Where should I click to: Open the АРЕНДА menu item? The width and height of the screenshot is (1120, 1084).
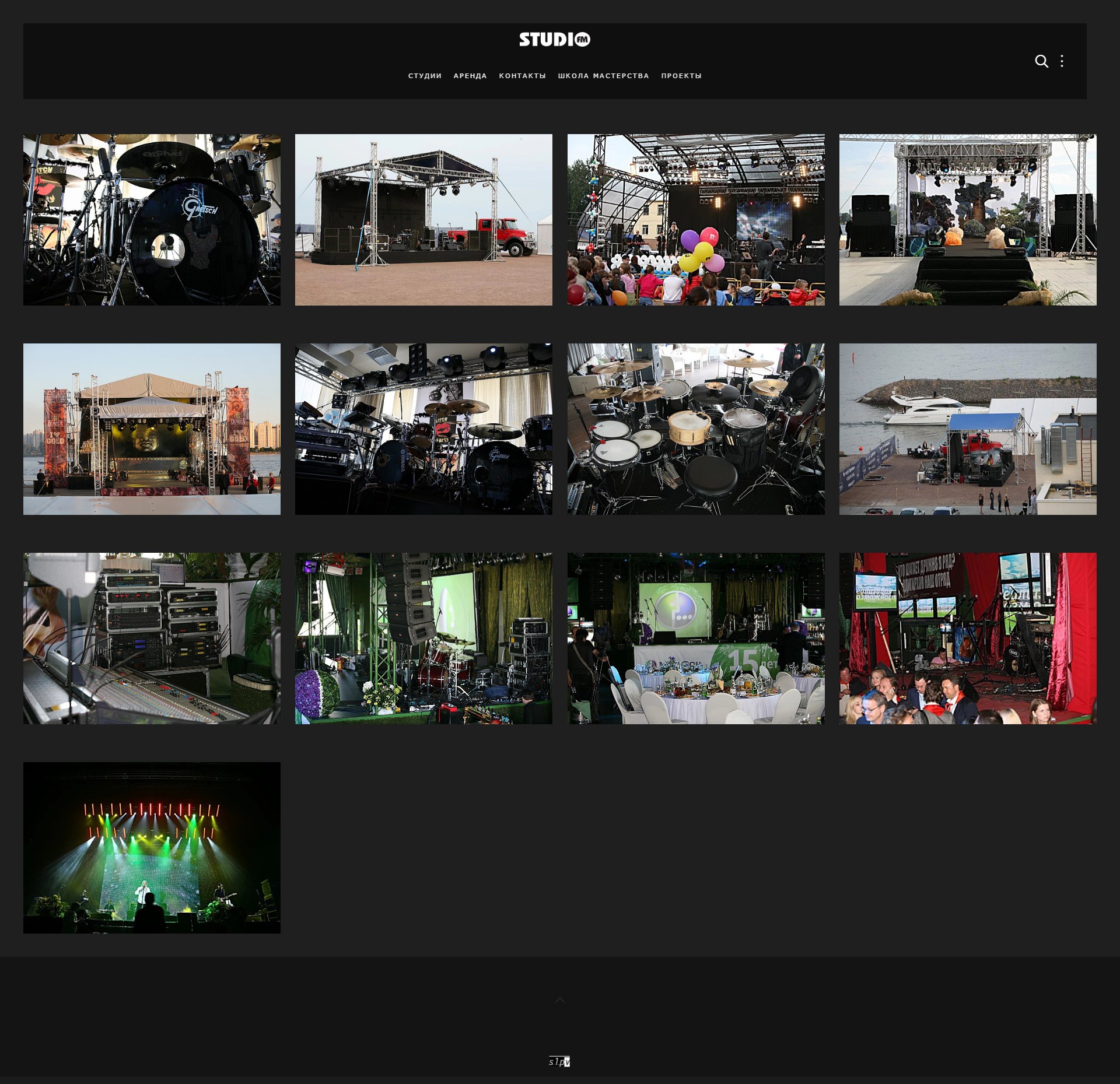pos(470,76)
